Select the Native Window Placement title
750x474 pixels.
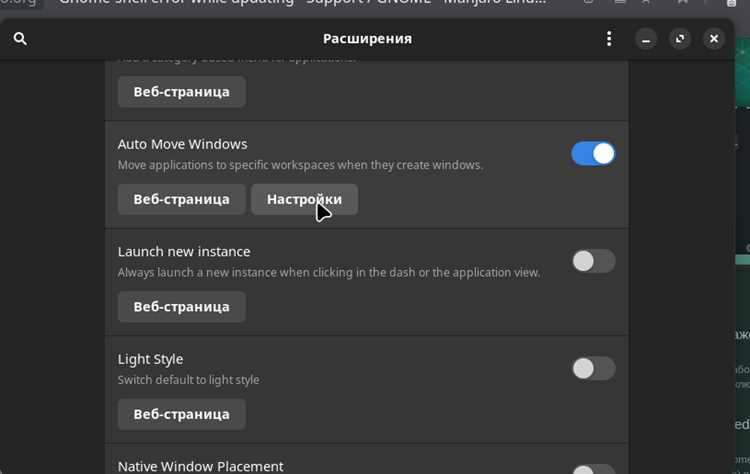coord(200,466)
